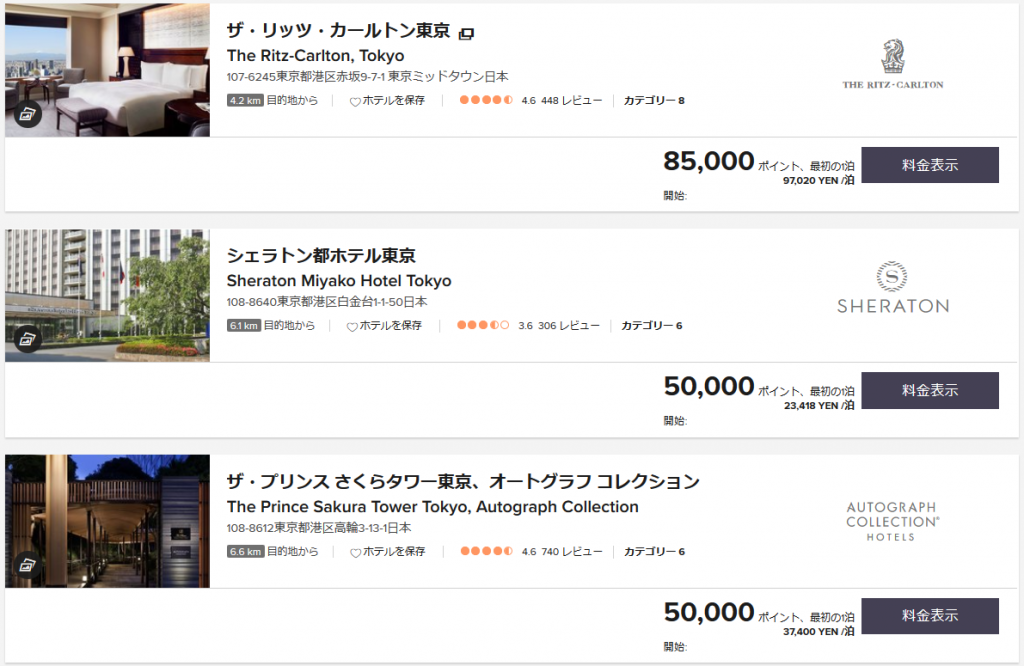Open The Prince Sakura Tower Tokyo title
This screenshot has width=1024, height=666.
tap(432, 507)
